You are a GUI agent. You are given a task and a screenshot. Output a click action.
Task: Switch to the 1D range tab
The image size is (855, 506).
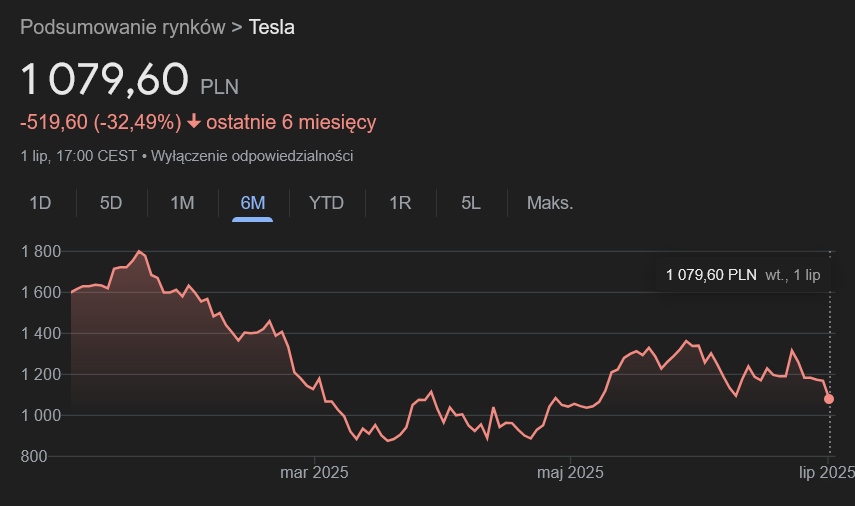(x=40, y=203)
